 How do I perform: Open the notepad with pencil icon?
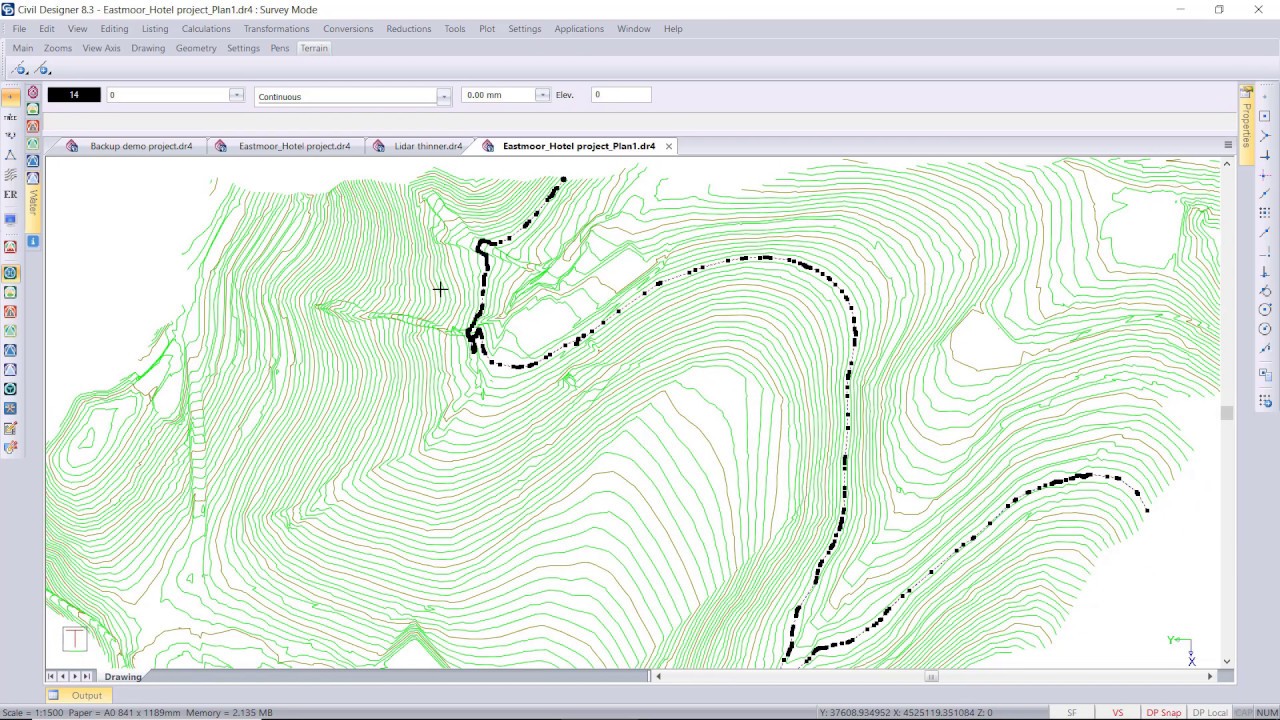[10, 427]
